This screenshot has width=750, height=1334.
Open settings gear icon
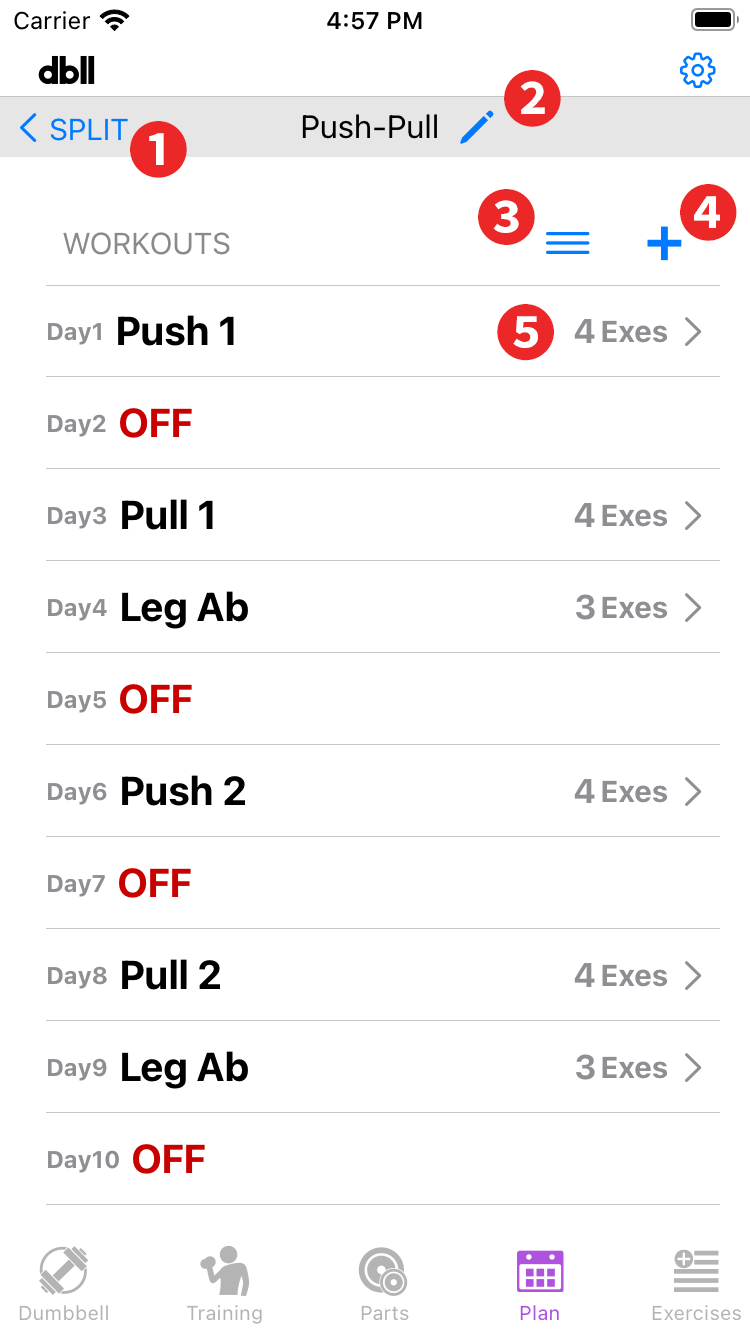pos(697,70)
